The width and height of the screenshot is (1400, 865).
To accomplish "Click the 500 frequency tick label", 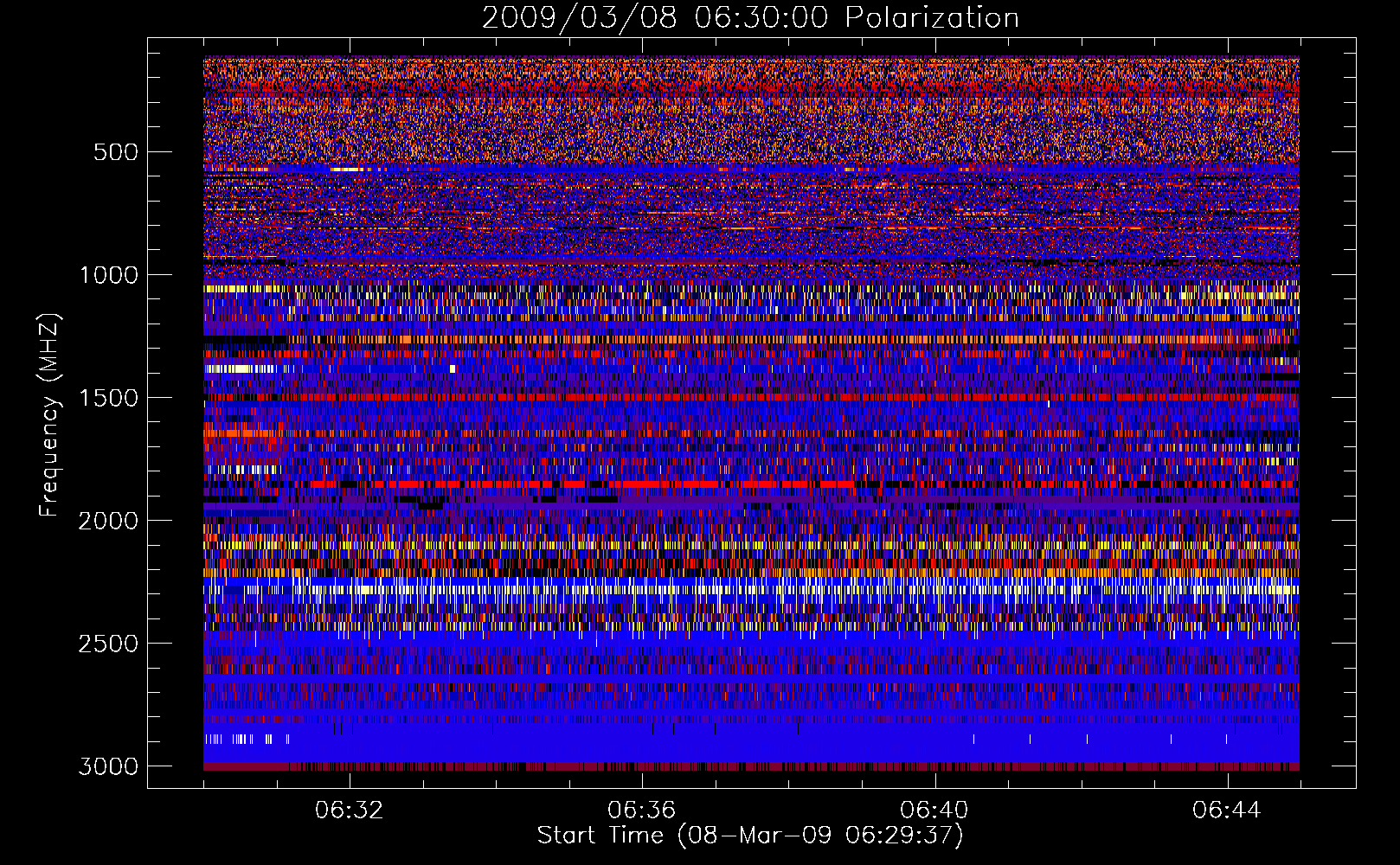I will pos(115,152).
